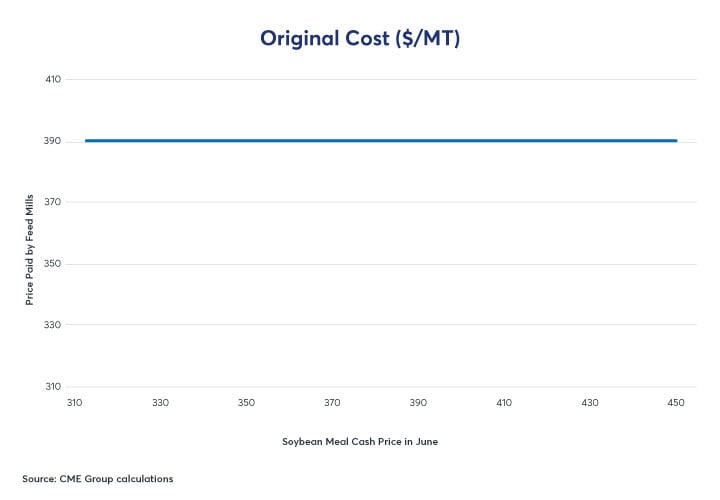Viewport: 720px width, 500px height.
Task: Click the right end of the blue line
Action: 675,141
